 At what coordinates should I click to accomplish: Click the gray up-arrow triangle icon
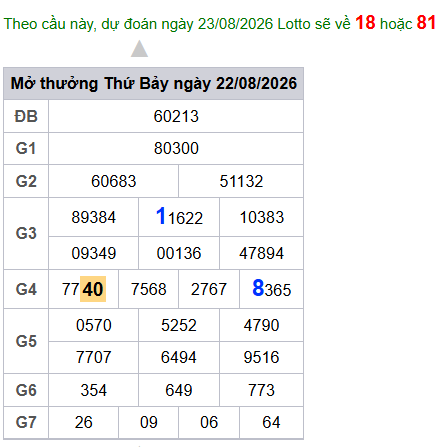click(x=139, y=49)
